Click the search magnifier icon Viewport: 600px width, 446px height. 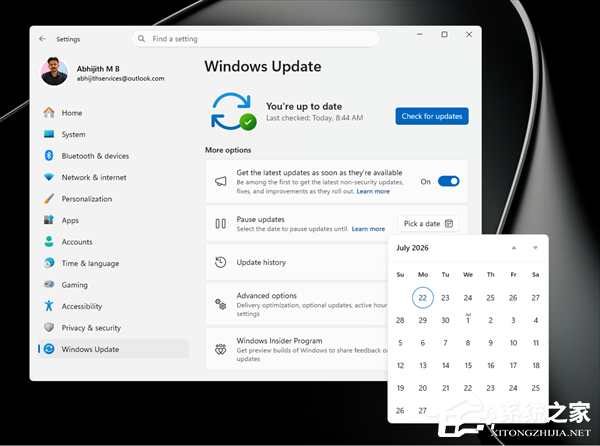[x=141, y=39]
